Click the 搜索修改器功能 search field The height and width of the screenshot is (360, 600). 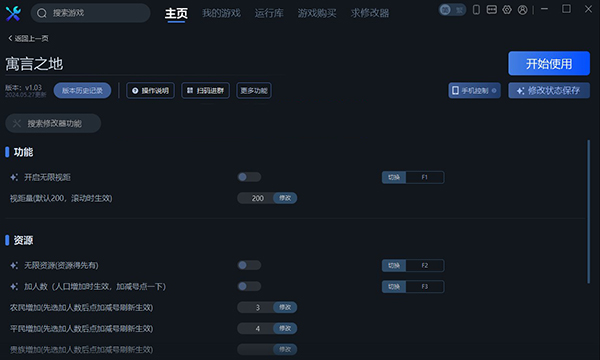click(x=53, y=123)
